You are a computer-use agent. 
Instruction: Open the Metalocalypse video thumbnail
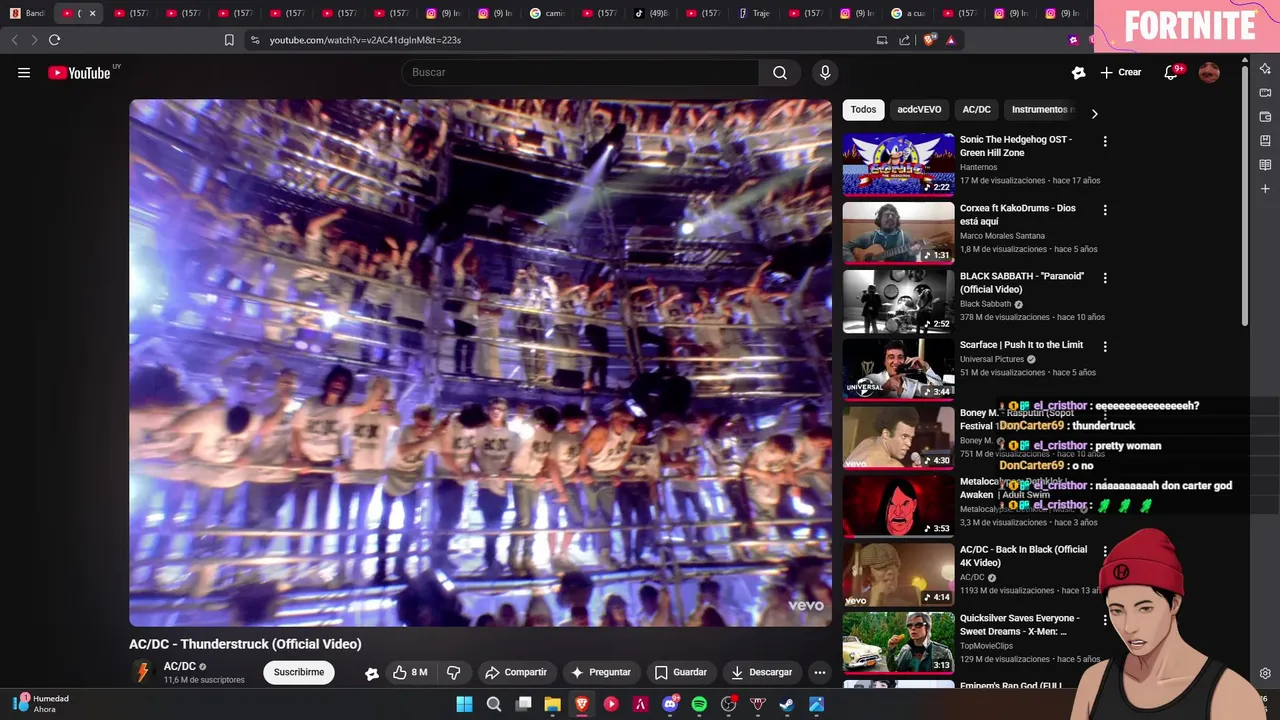click(898, 507)
